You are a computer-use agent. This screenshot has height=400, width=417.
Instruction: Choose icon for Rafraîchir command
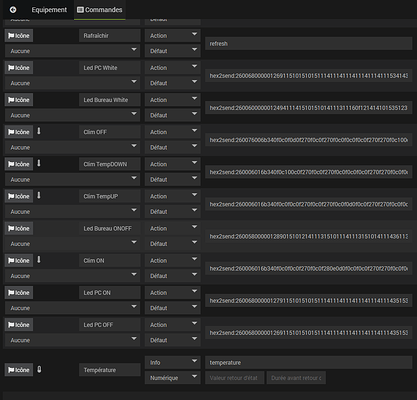pyautogui.click(x=19, y=36)
